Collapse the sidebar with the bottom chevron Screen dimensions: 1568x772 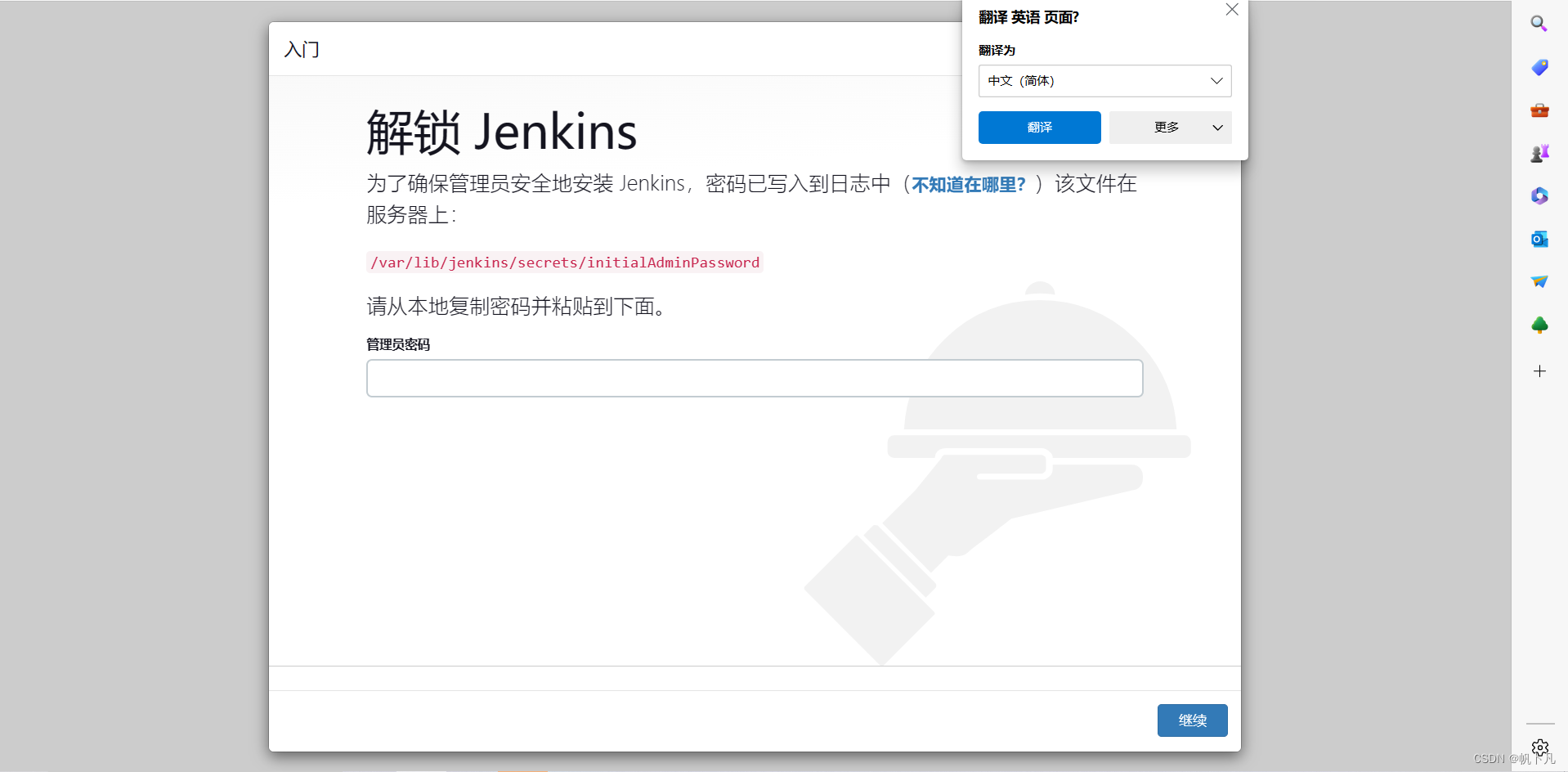click(x=1539, y=724)
